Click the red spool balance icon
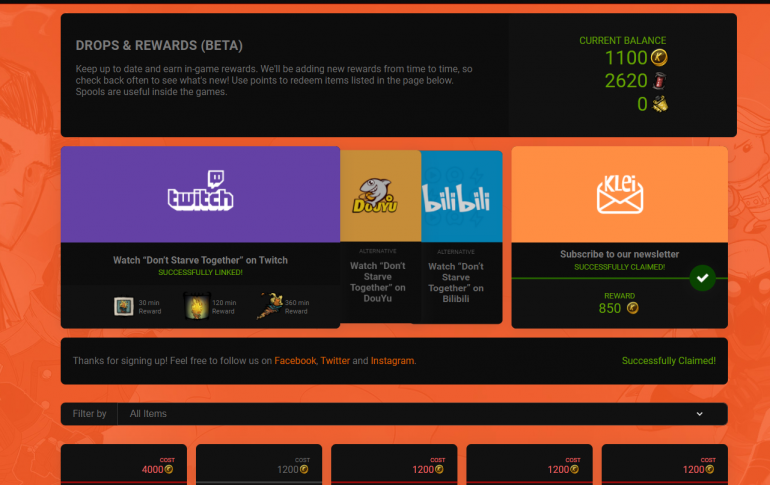 click(660, 81)
